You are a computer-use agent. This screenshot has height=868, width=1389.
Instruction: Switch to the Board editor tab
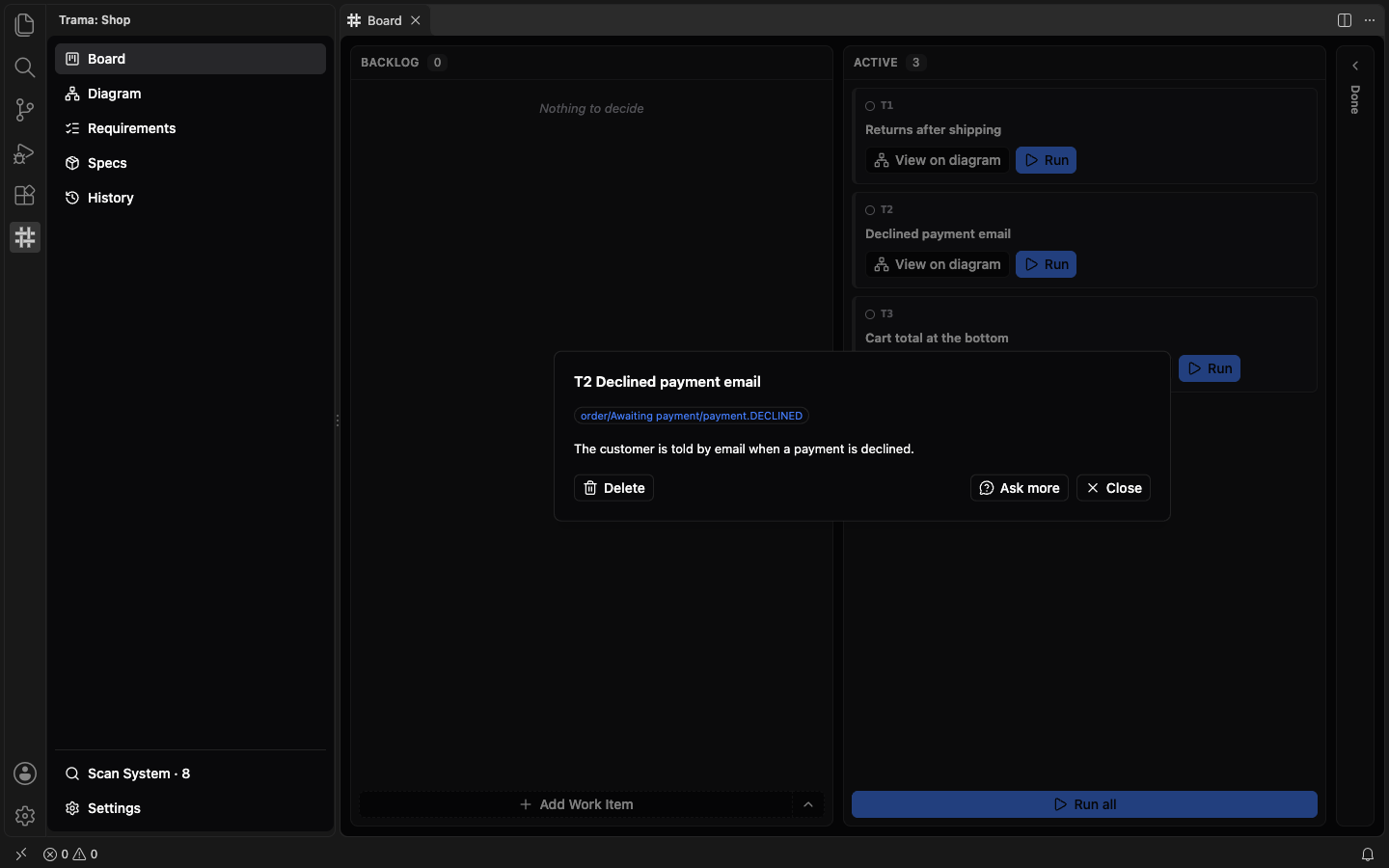pos(385,20)
